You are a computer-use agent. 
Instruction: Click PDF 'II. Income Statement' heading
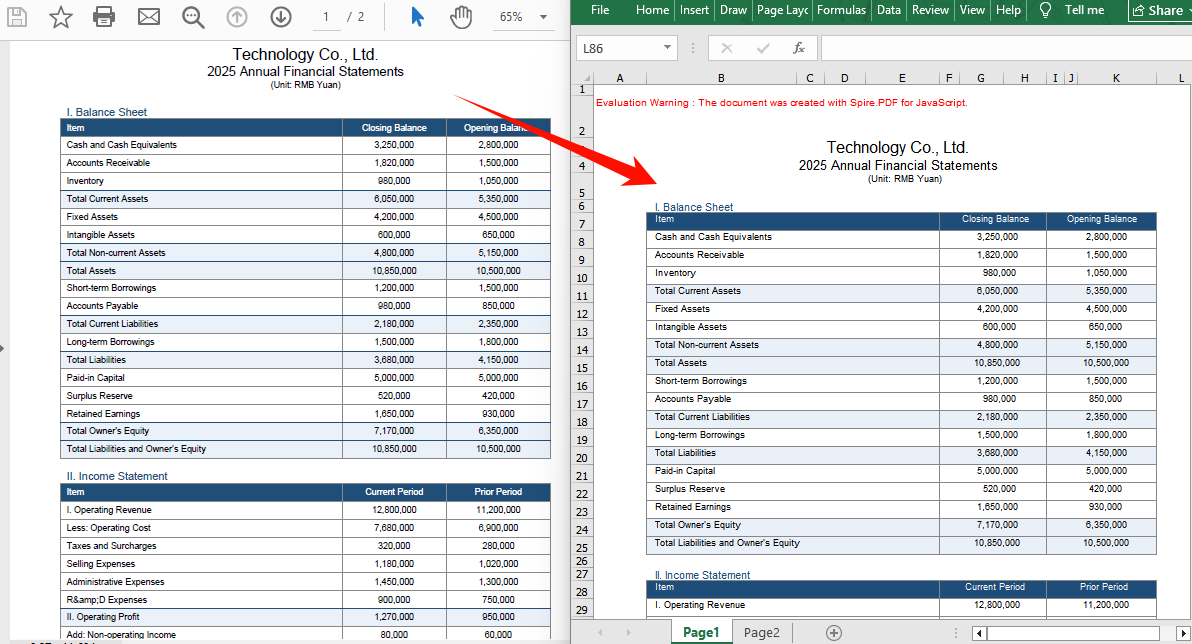pos(117,476)
